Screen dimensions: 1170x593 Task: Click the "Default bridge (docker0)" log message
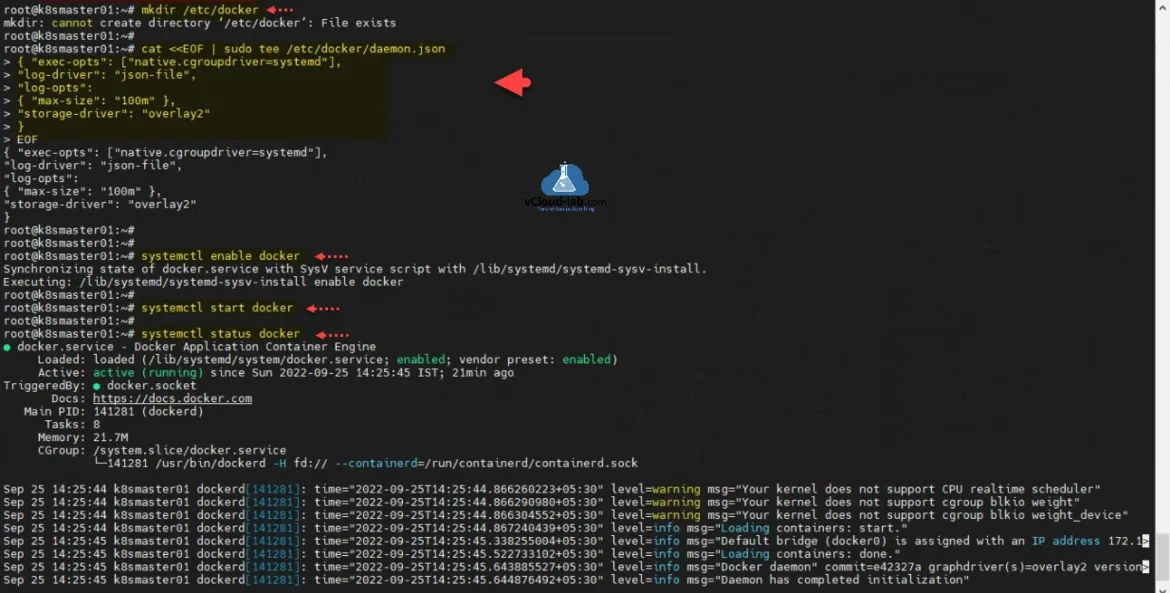(x=925, y=541)
